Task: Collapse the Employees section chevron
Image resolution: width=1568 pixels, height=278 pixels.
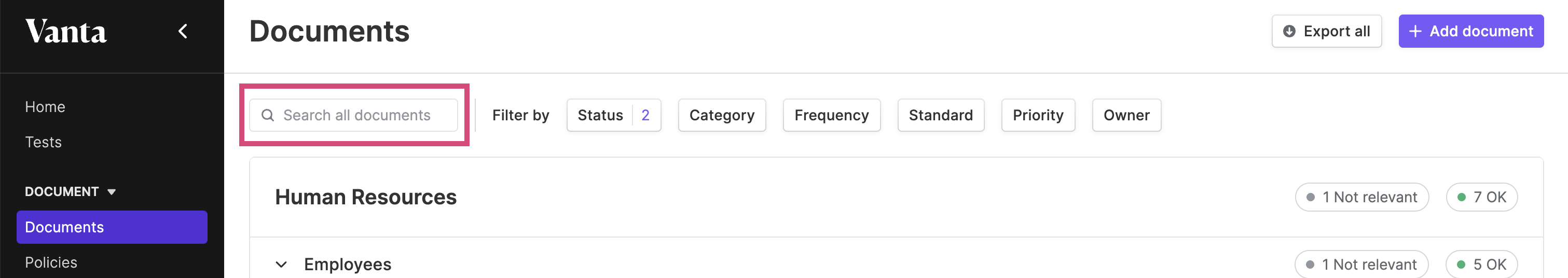Action: click(281, 265)
